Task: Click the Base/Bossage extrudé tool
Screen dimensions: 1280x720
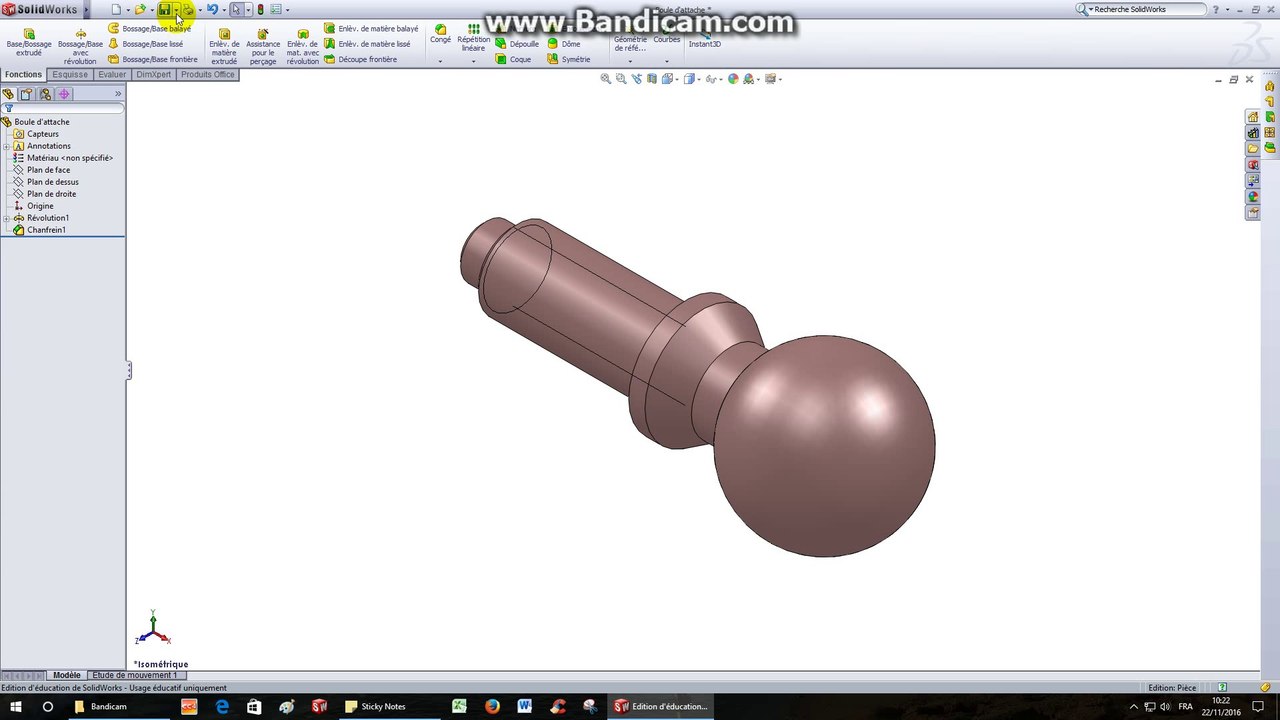Action: pyautogui.click(x=29, y=42)
